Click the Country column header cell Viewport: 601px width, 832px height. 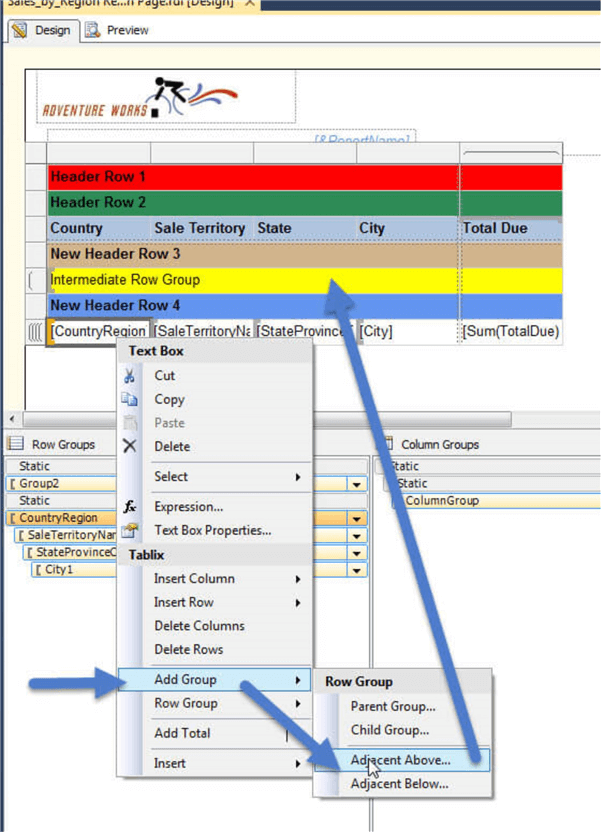tap(99, 228)
